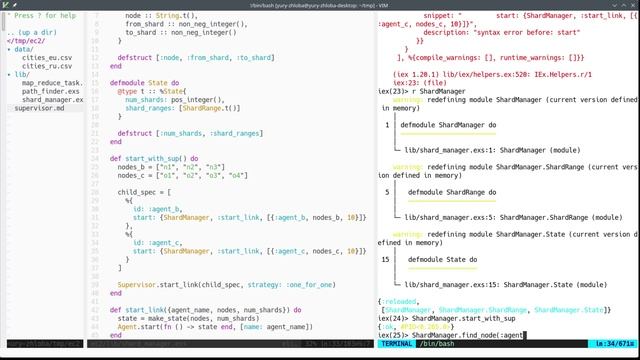Click the ln:34/671 position indicator
640x360 pixels.
point(613,344)
